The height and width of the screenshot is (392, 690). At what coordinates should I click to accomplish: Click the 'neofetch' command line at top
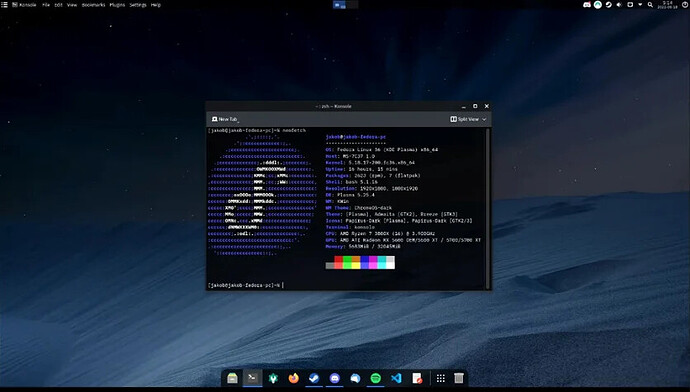click(257, 130)
